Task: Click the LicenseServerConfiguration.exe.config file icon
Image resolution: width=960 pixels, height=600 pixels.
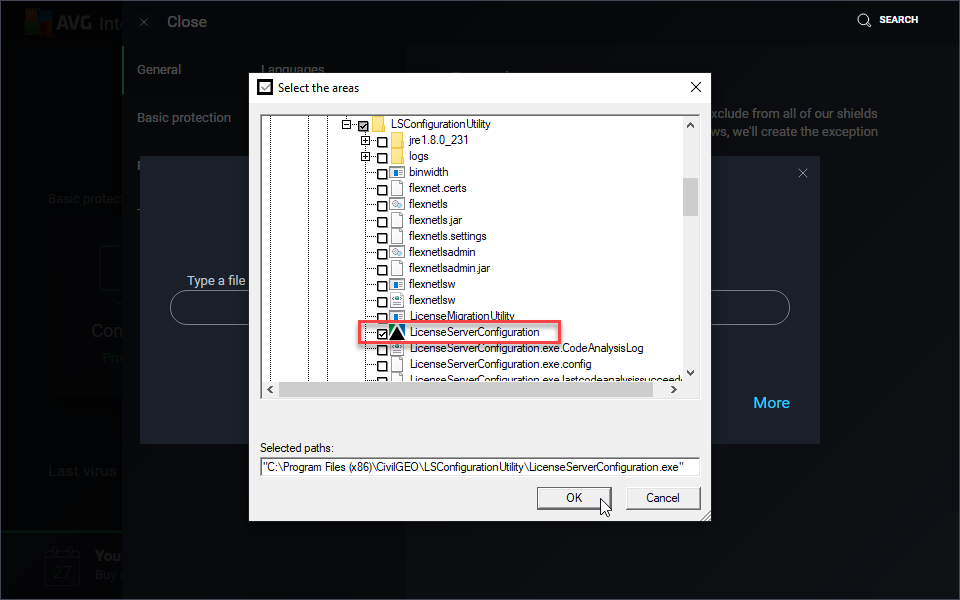Action: 397,364
